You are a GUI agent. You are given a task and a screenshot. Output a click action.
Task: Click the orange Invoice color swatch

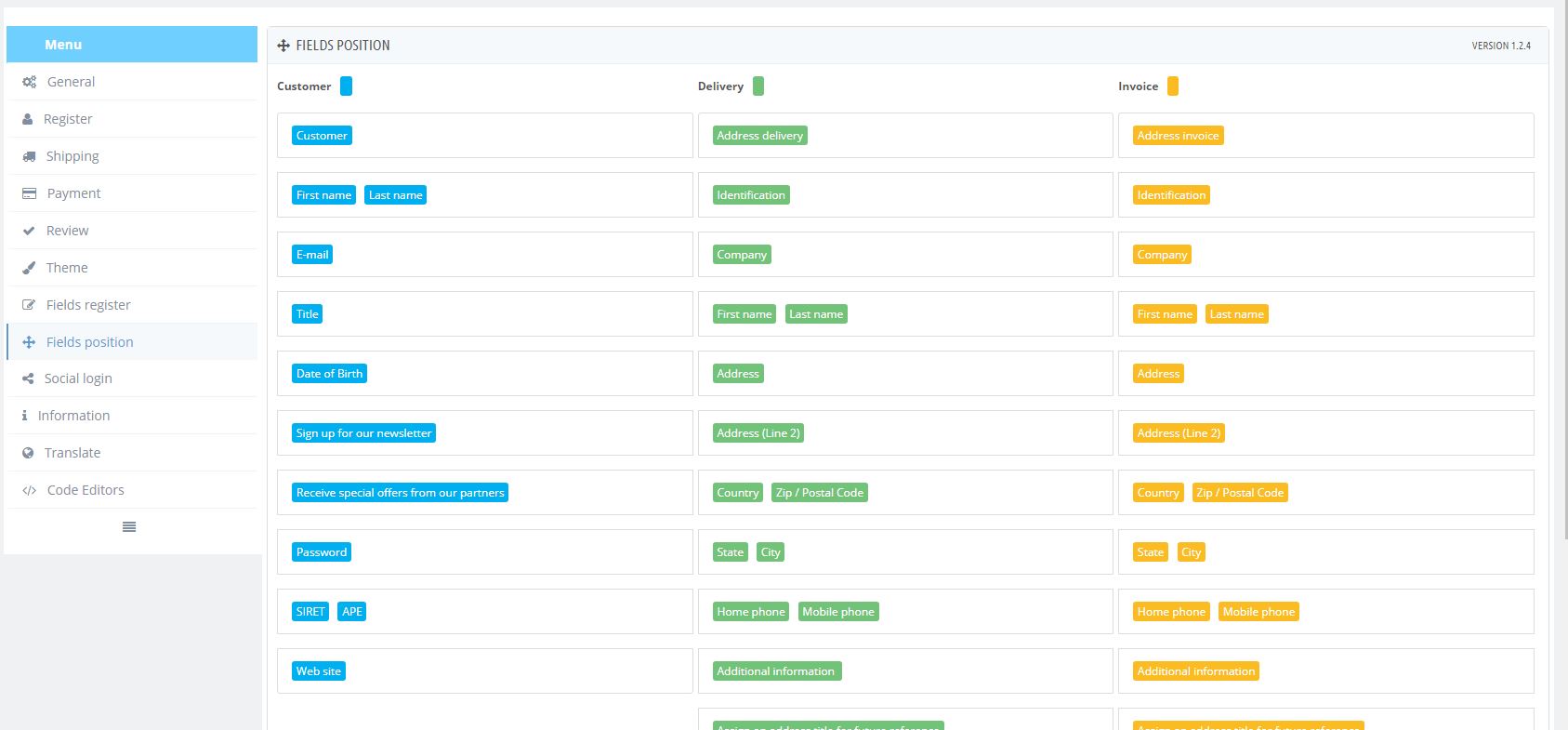pos(1173,86)
